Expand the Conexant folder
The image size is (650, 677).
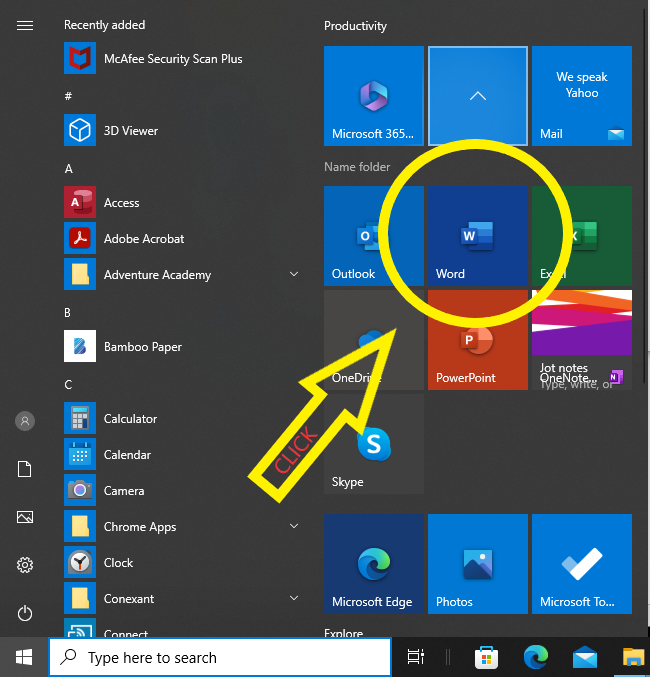click(x=294, y=598)
